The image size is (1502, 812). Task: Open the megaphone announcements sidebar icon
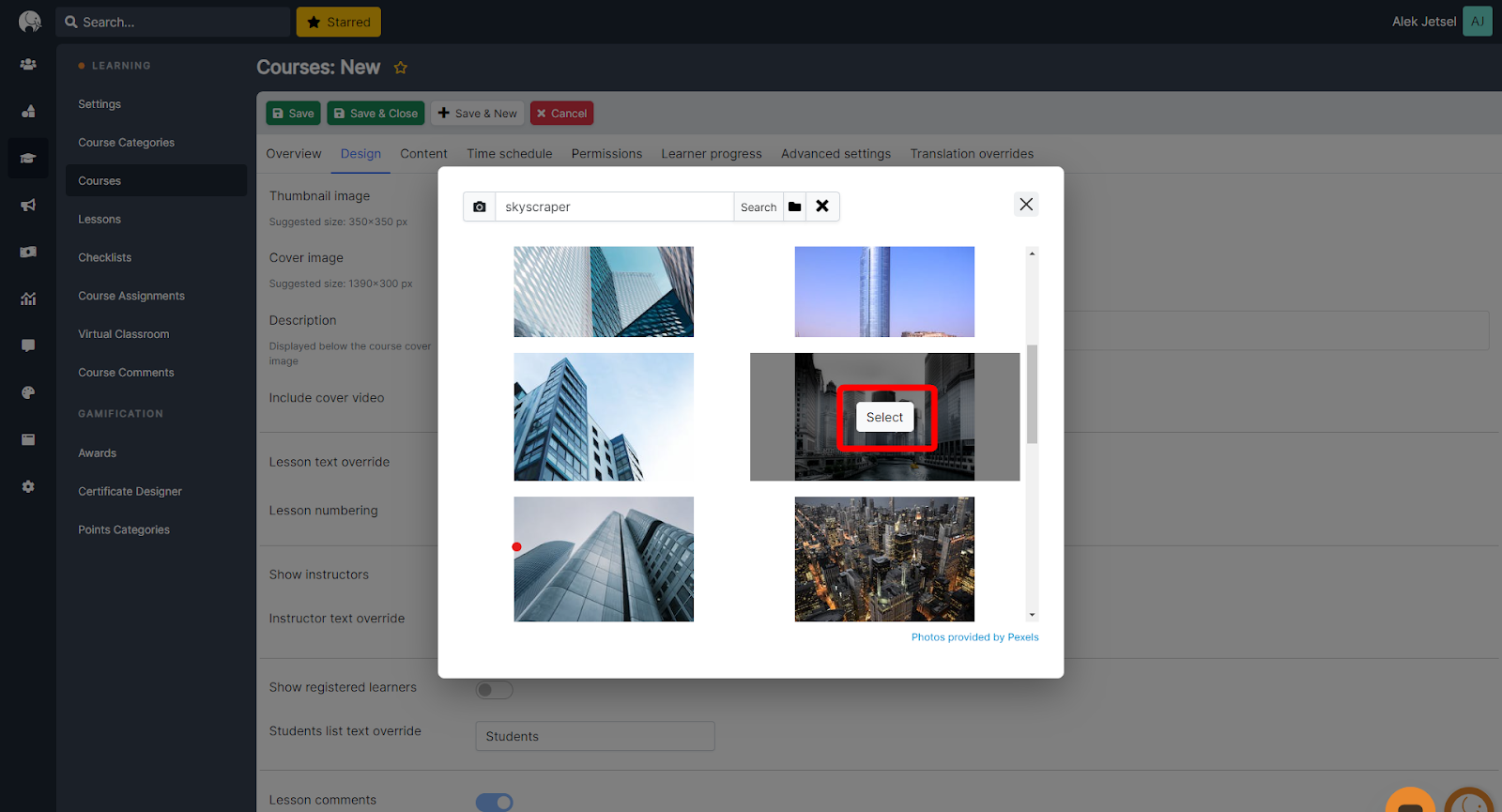(x=28, y=205)
